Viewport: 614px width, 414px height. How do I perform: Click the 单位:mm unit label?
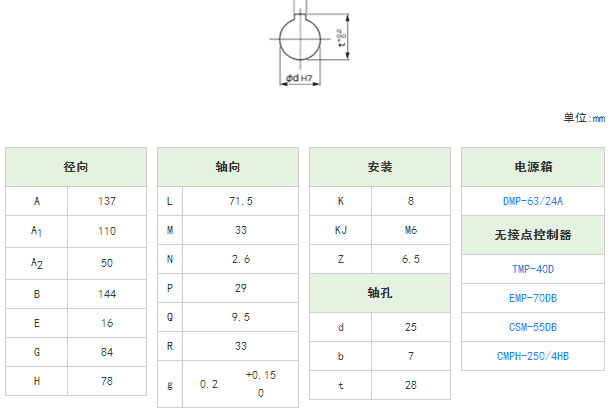tap(584, 118)
